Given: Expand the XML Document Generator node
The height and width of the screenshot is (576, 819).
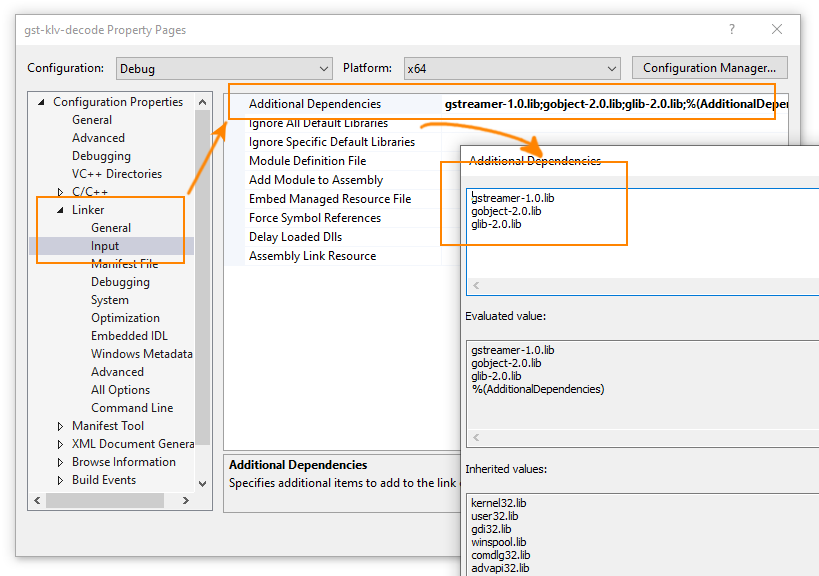Looking at the screenshot, I should point(59,443).
